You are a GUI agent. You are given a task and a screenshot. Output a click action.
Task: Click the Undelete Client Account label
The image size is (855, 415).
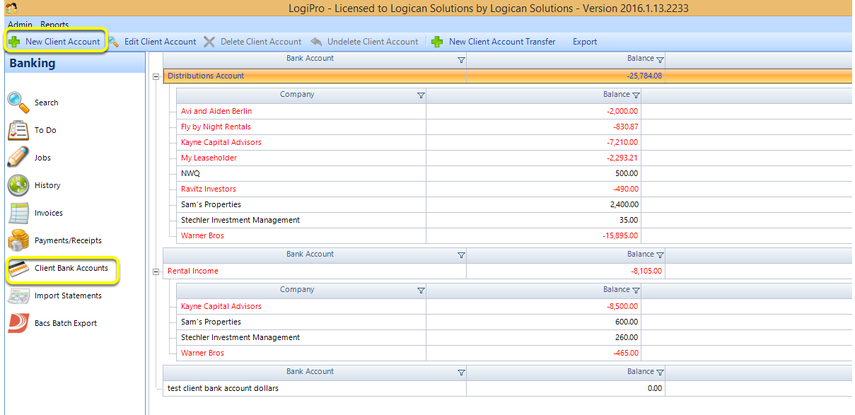372,42
